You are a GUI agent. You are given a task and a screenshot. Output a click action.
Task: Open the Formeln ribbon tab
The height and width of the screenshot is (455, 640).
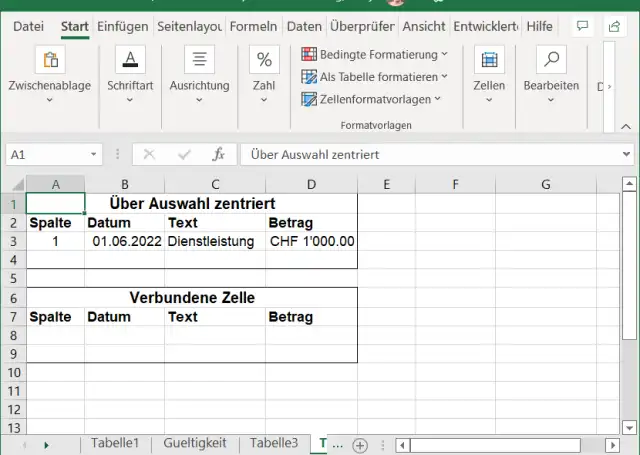click(x=253, y=27)
